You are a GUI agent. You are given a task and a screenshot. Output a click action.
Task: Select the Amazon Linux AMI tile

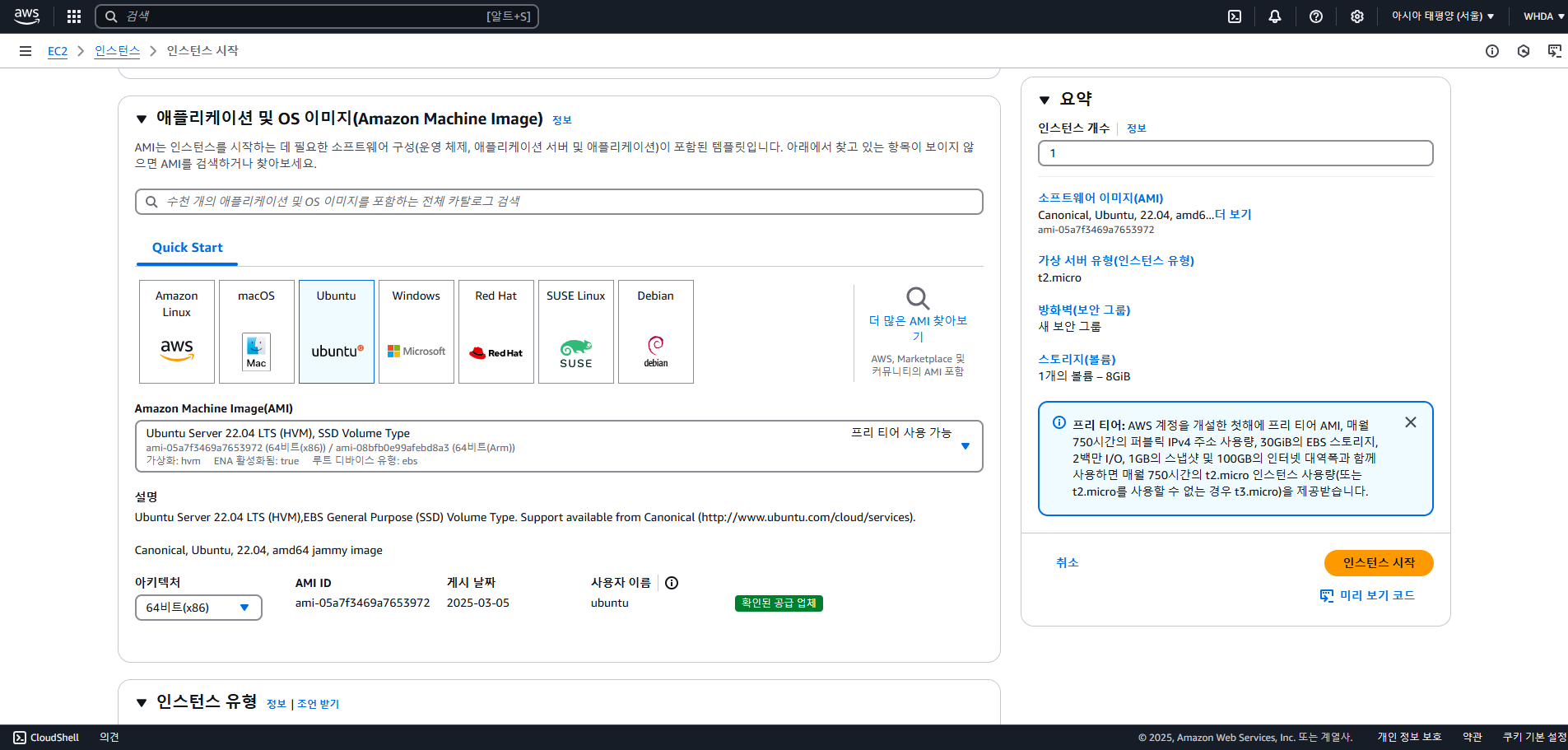click(x=177, y=332)
